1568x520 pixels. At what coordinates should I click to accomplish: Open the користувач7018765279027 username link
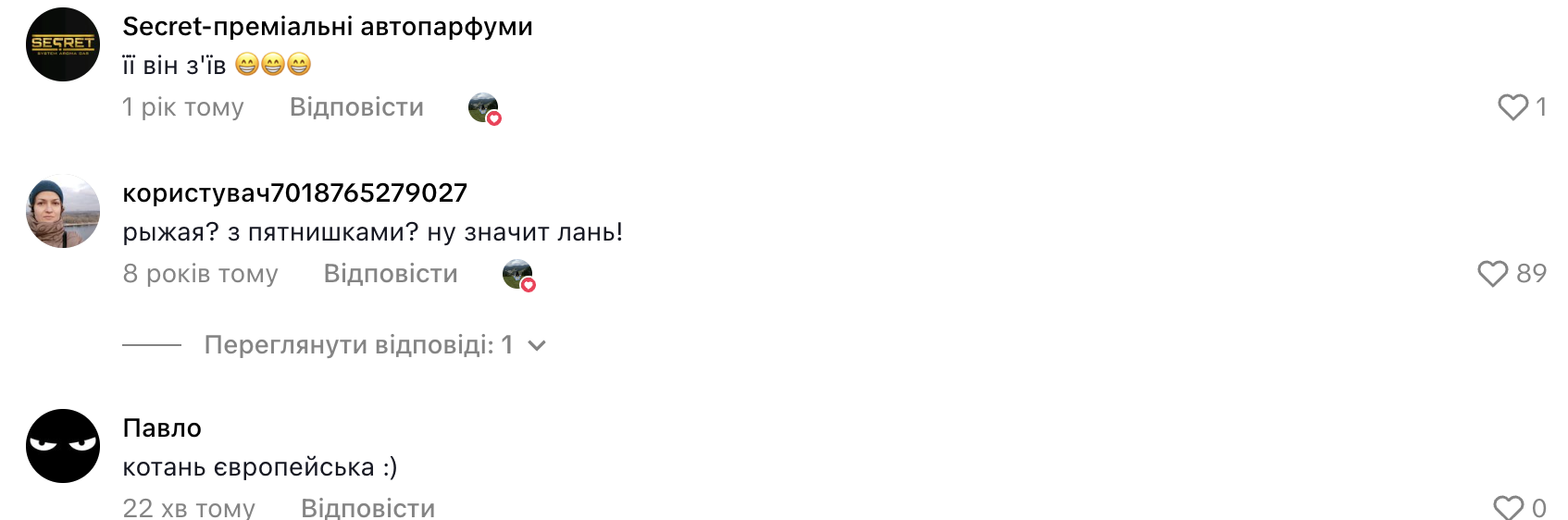tap(294, 192)
